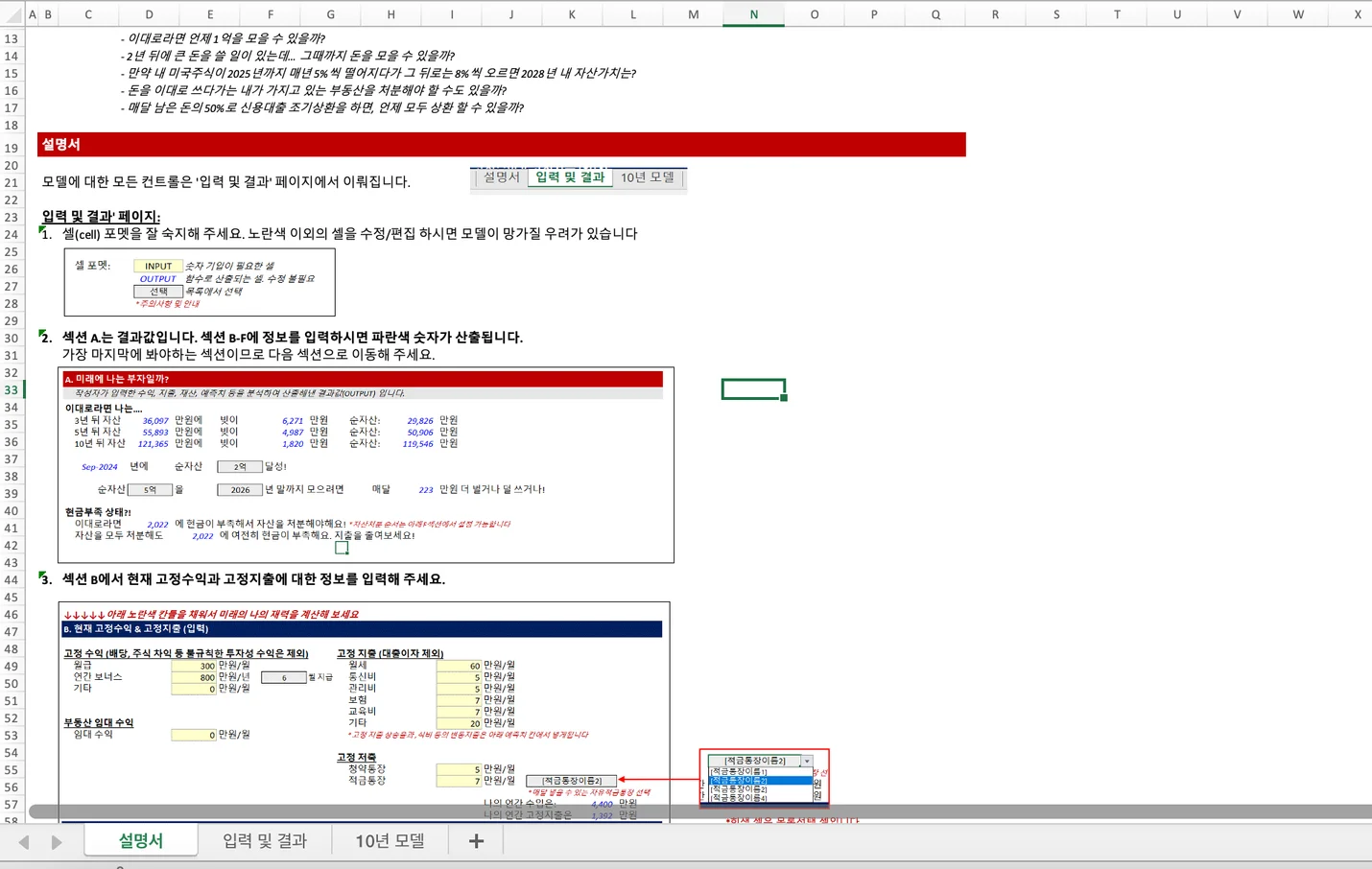The width and height of the screenshot is (1372, 869).
Task: Click the text '모델에 대한 모든 컨트롤은...'
Action: [226, 181]
